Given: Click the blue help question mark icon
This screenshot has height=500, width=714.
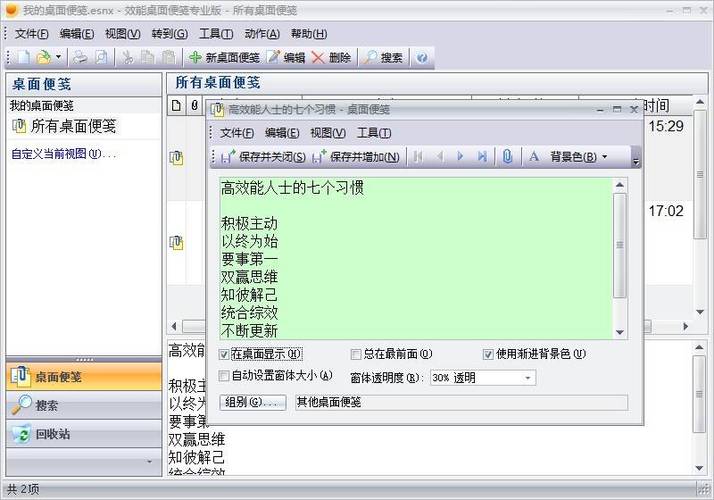Looking at the screenshot, I should coord(422,58).
